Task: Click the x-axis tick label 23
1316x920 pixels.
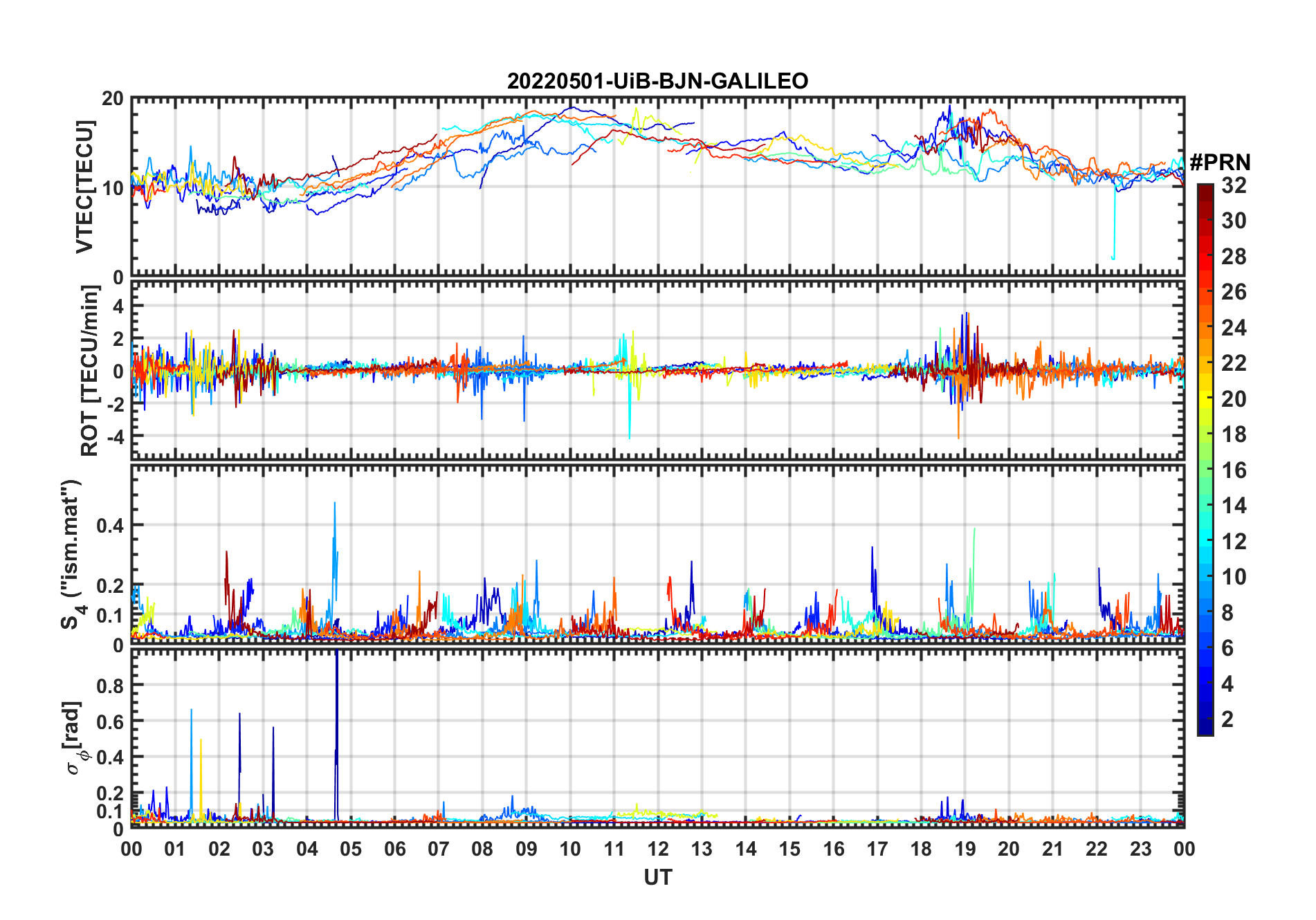Action: coord(1140,849)
